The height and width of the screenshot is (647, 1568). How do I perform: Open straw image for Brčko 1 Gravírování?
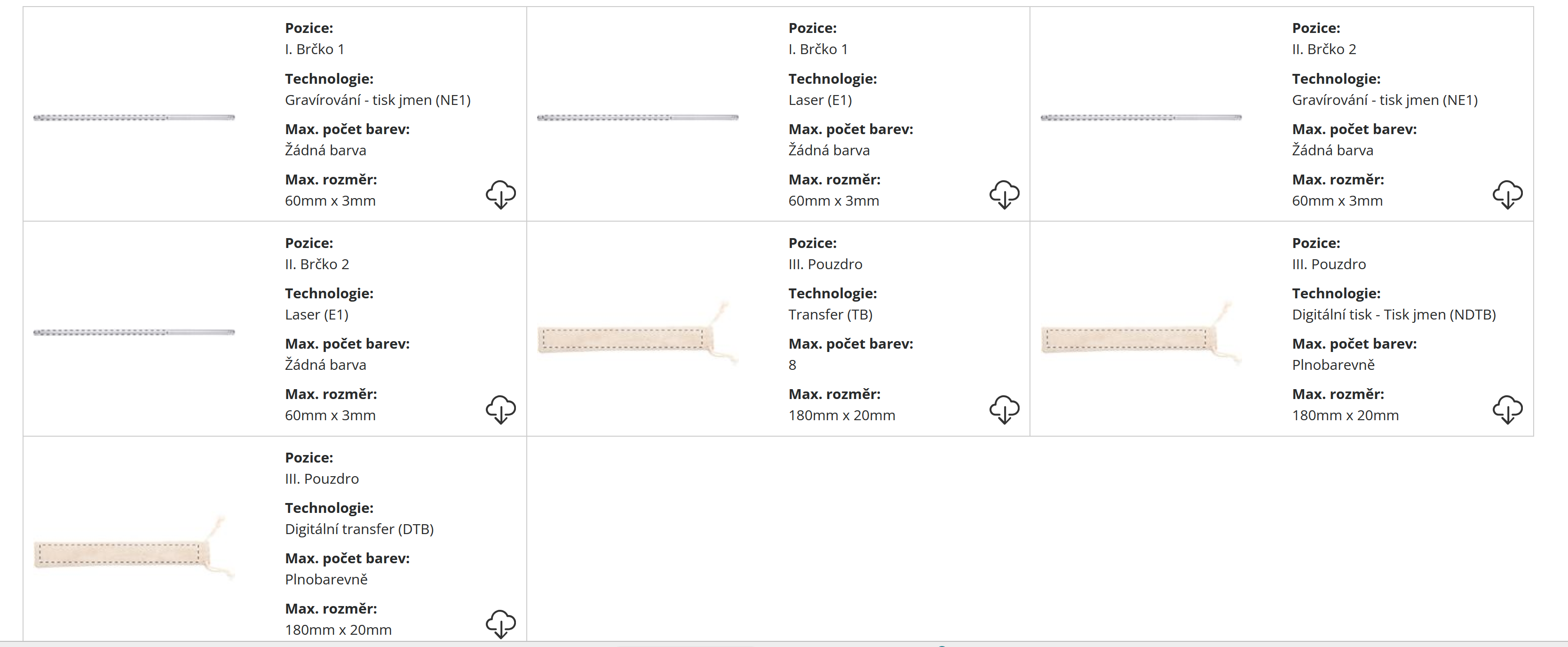coord(134,118)
